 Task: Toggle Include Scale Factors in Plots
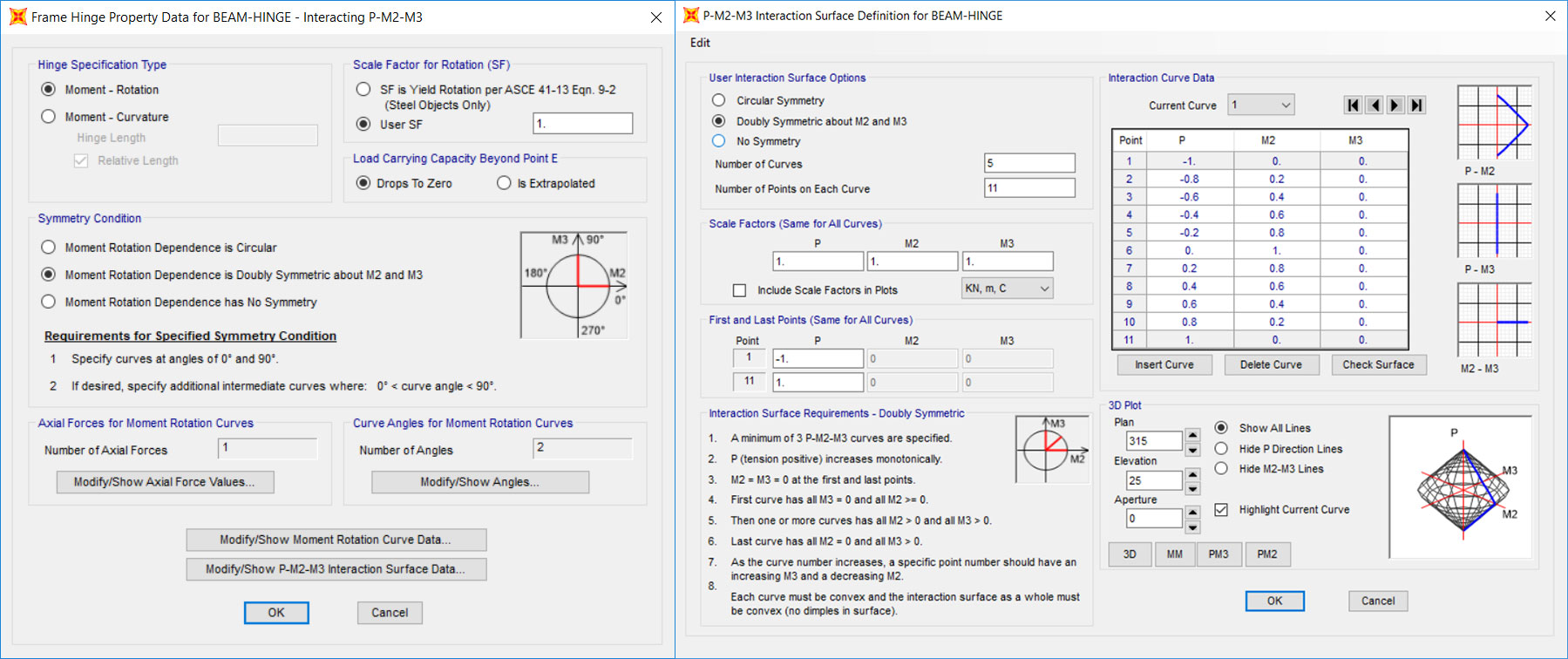pos(740,290)
